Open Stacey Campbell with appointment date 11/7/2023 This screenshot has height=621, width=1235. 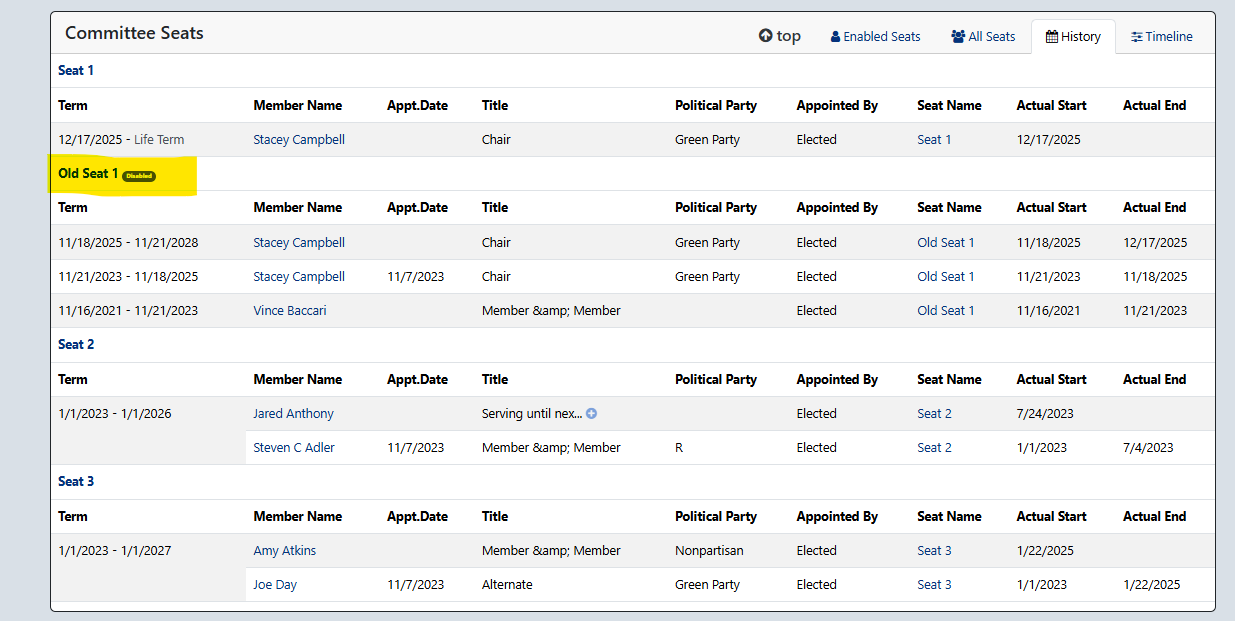[299, 277]
